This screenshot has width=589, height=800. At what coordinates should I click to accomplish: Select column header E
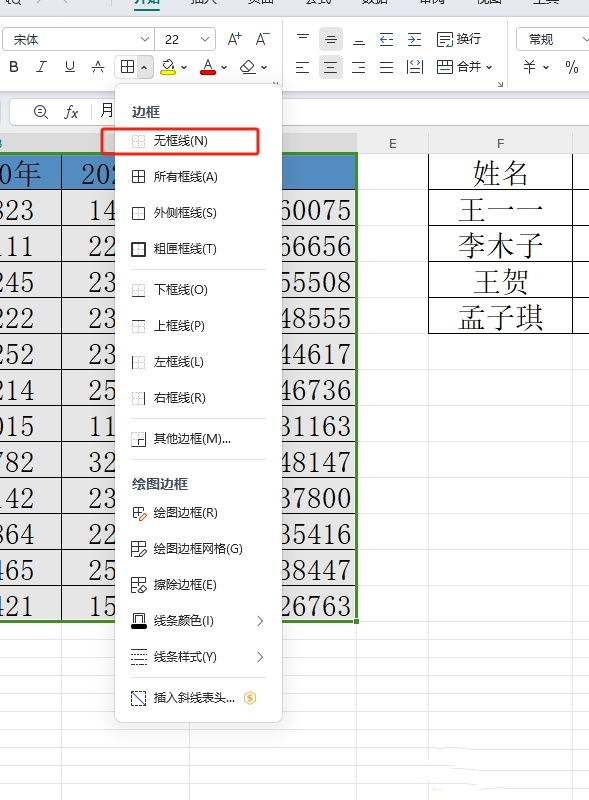392,143
